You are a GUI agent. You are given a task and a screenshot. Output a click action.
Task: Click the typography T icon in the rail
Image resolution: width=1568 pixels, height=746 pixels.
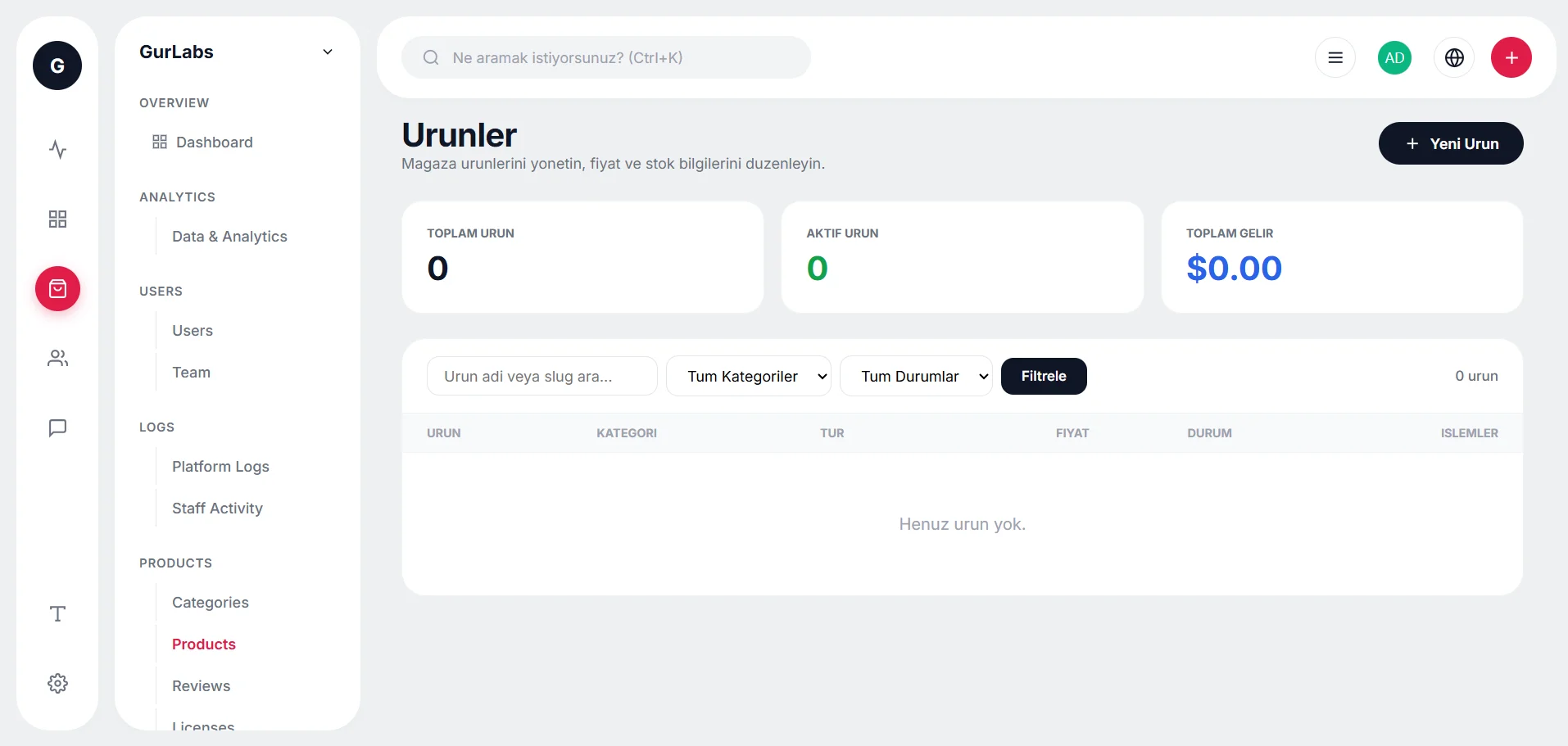pyautogui.click(x=57, y=613)
